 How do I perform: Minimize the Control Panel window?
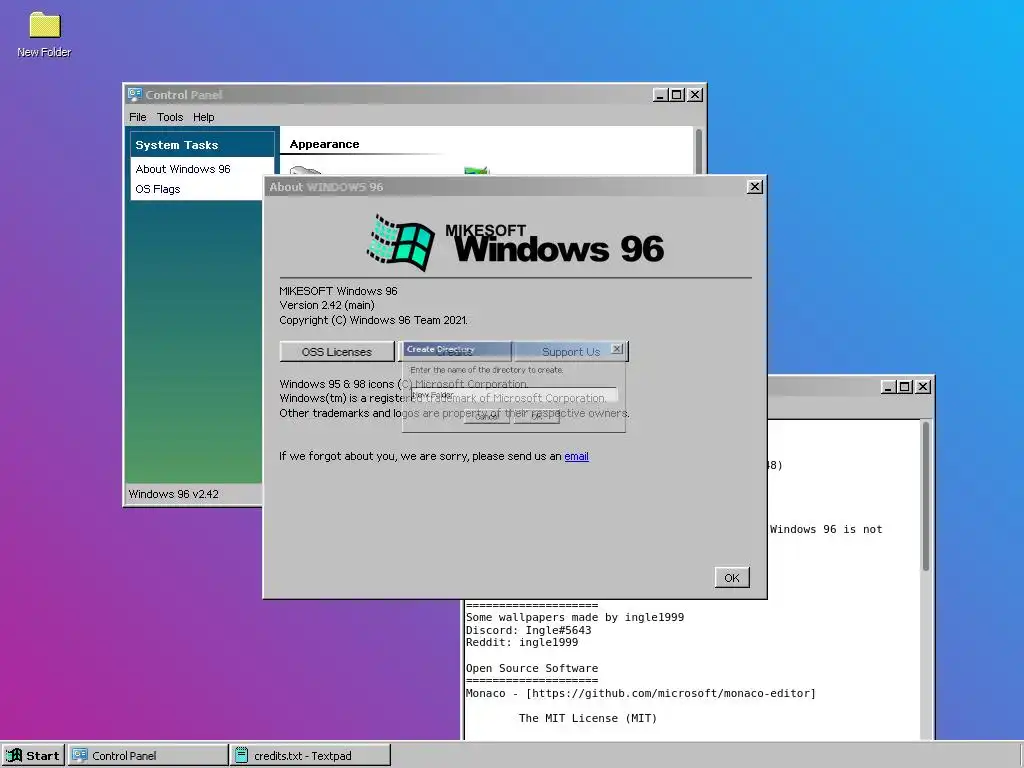tap(660, 95)
